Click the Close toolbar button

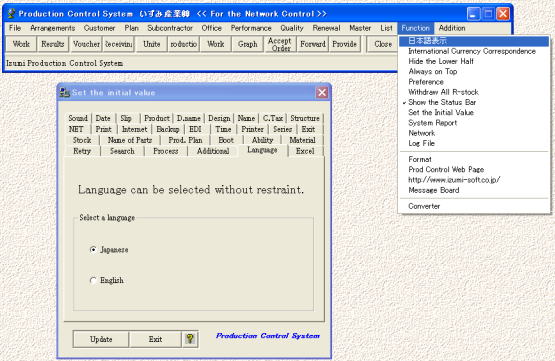pyautogui.click(x=383, y=44)
